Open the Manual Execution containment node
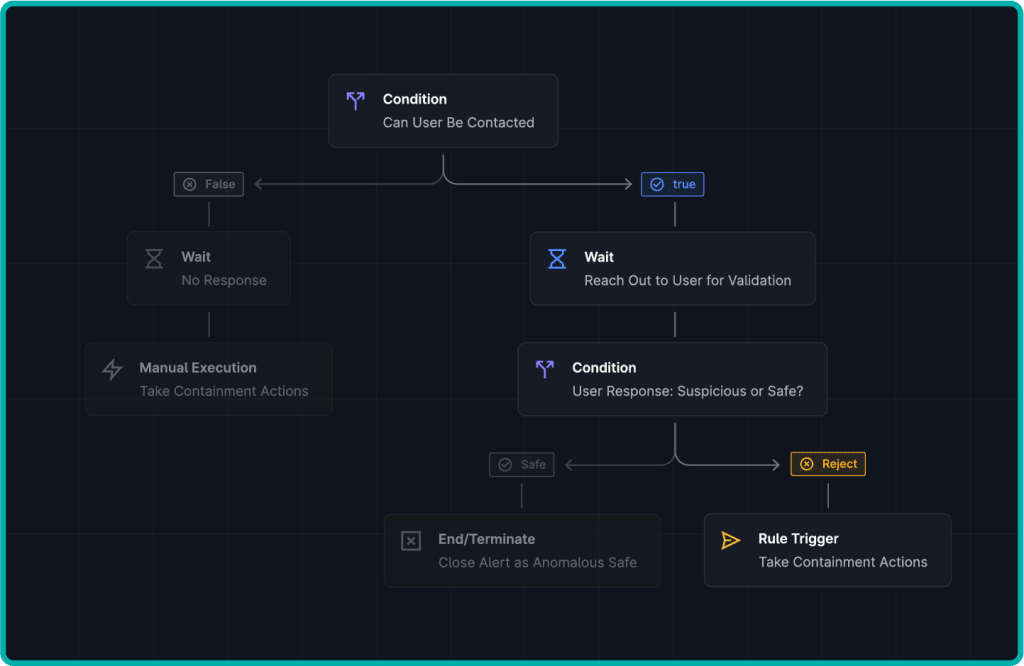 click(x=209, y=379)
